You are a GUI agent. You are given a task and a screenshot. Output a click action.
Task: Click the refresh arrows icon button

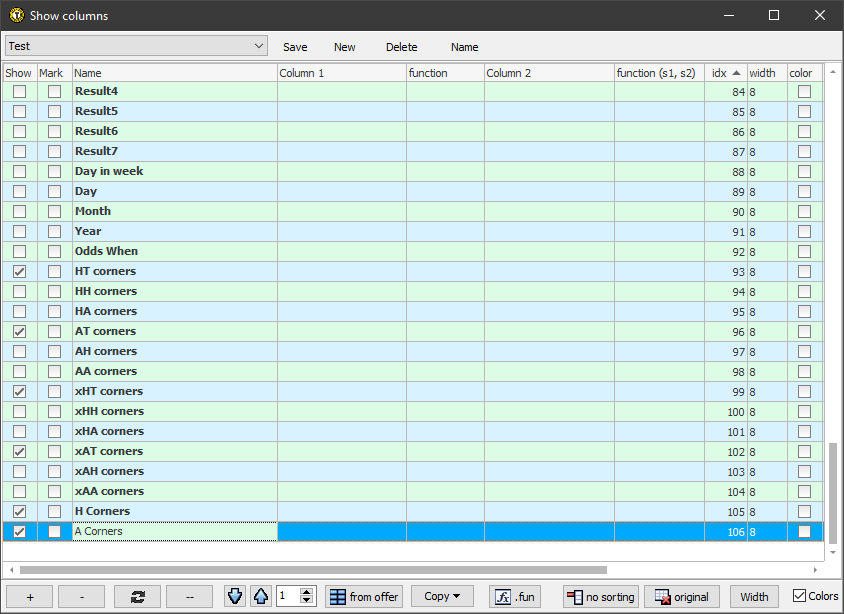click(x=138, y=597)
